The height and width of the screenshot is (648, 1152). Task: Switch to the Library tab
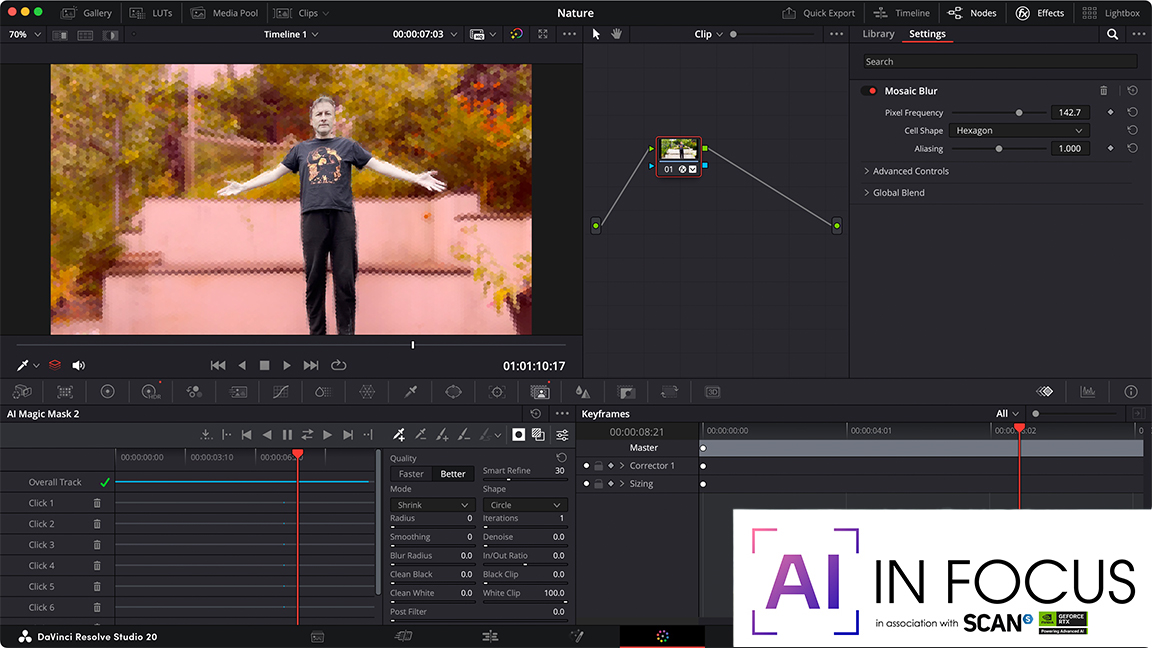pos(878,34)
